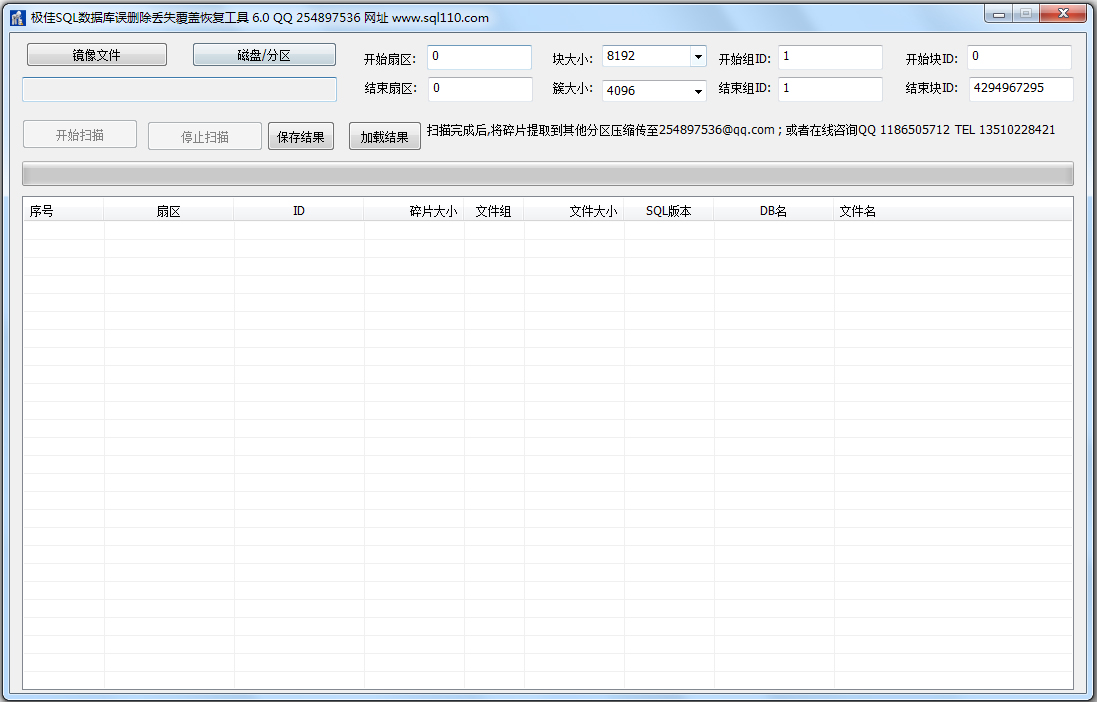The width and height of the screenshot is (1097, 702).
Task: Open the 簇大小 cluster size dropdown
Action: tap(697, 90)
